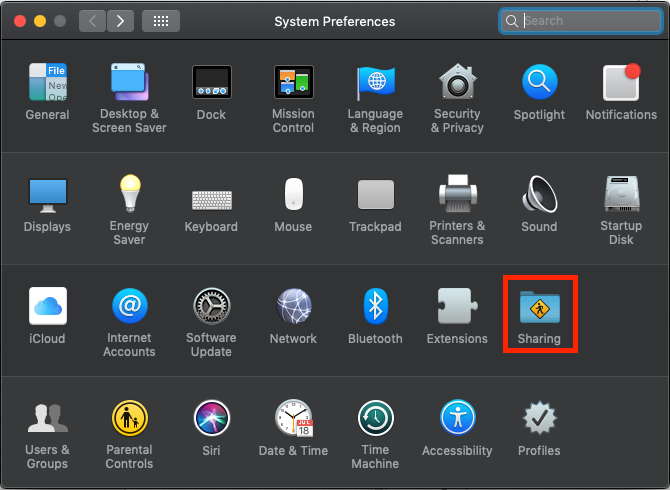Click the Show All grid button

tap(161, 21)
